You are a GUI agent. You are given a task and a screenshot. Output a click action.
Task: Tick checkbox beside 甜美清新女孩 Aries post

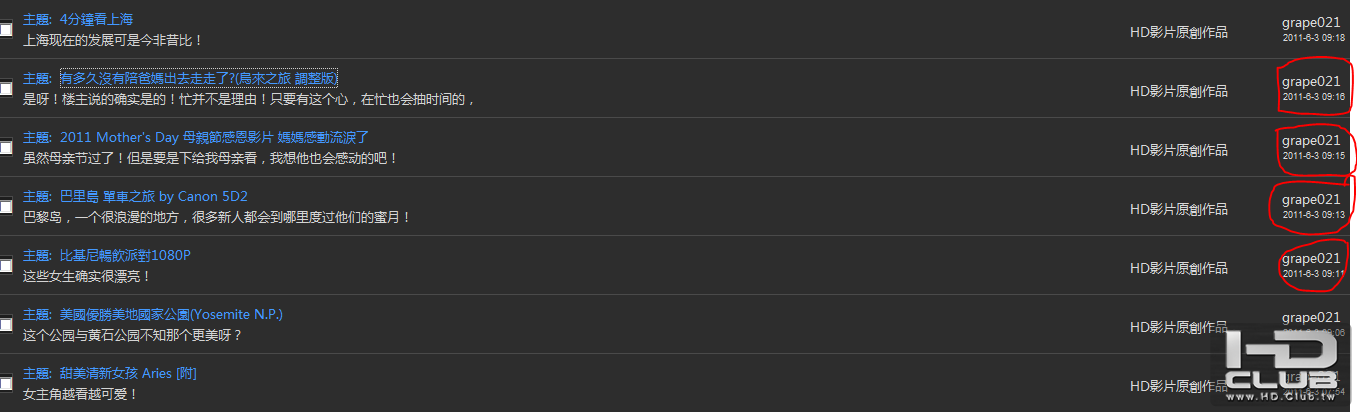[6, 384]
